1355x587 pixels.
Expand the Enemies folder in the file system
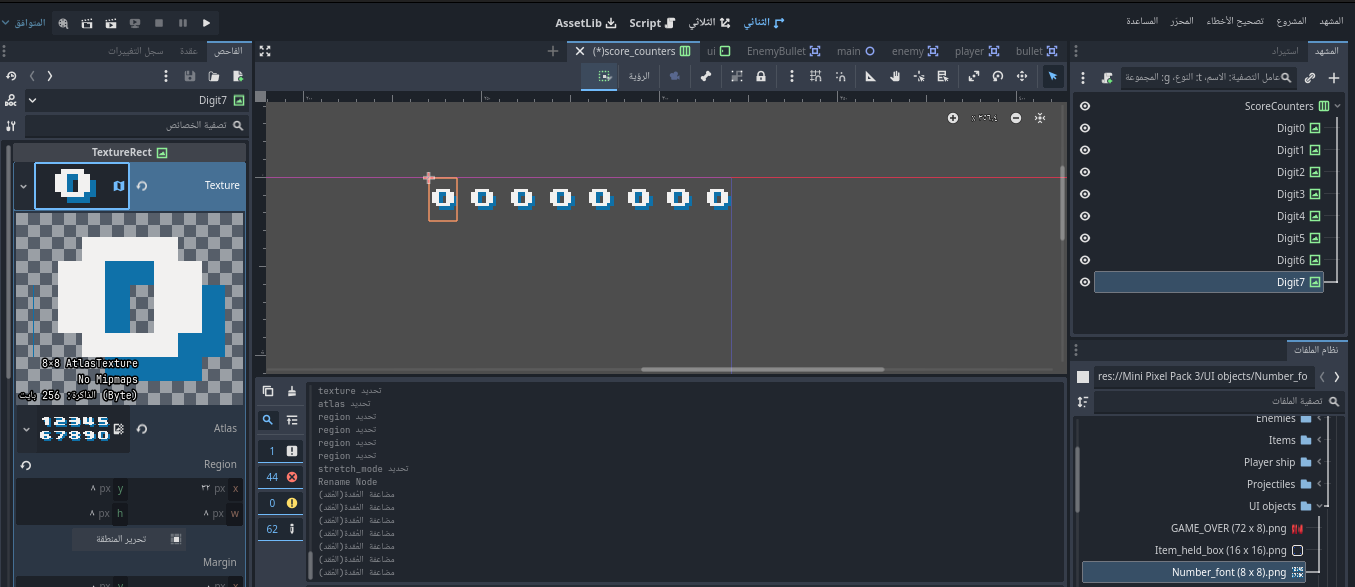tap(1320, 419)
